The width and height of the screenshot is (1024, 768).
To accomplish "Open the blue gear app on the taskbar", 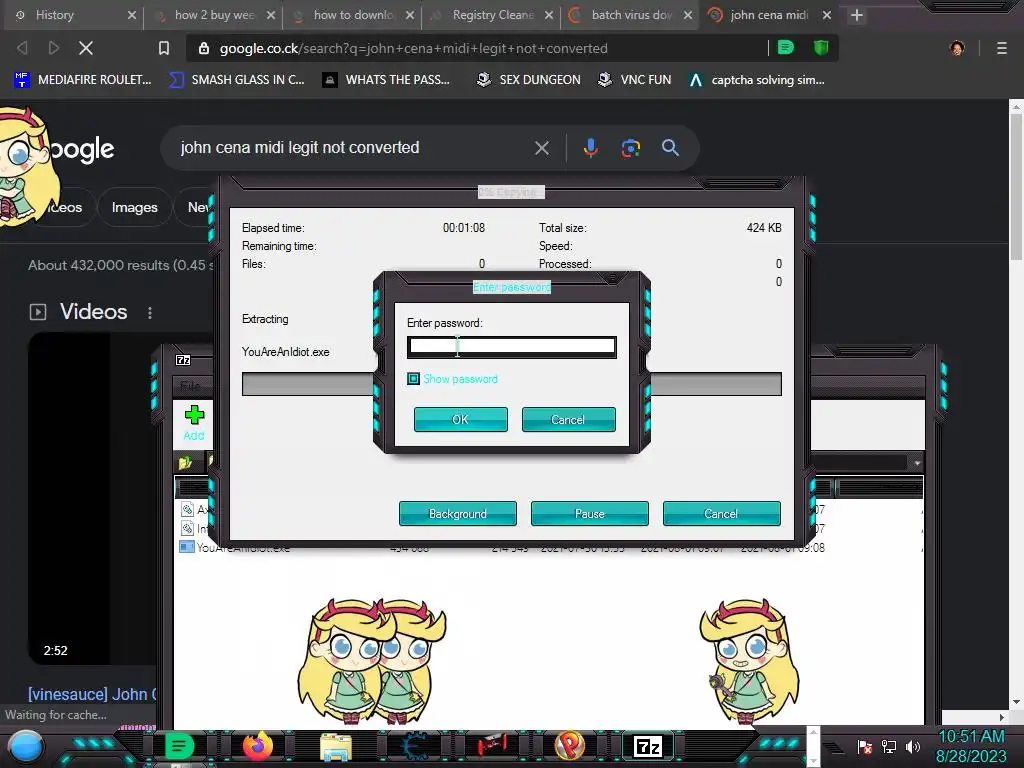I will click(415, 746).
